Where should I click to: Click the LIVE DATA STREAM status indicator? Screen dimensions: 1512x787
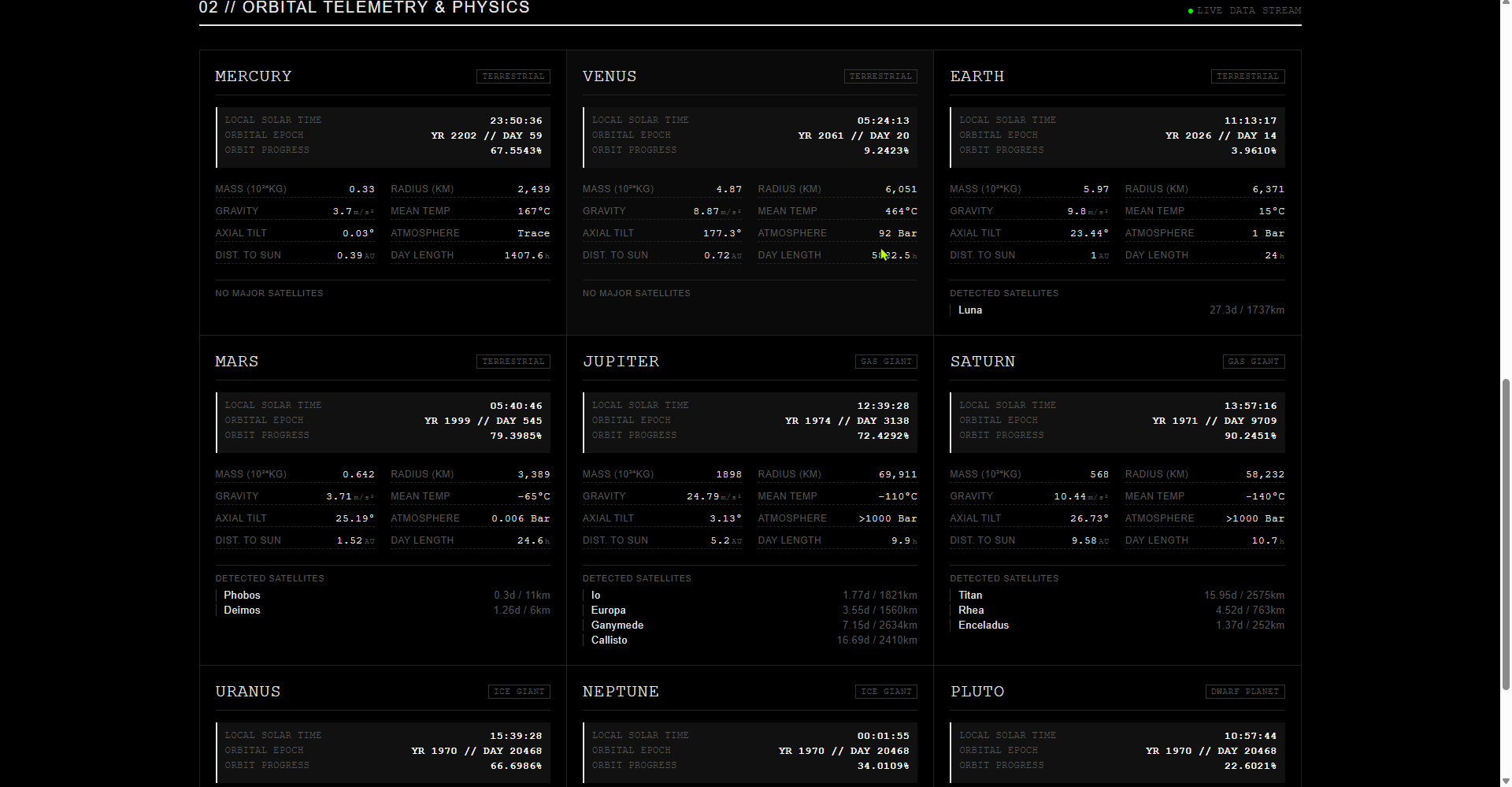(1244, 10)
